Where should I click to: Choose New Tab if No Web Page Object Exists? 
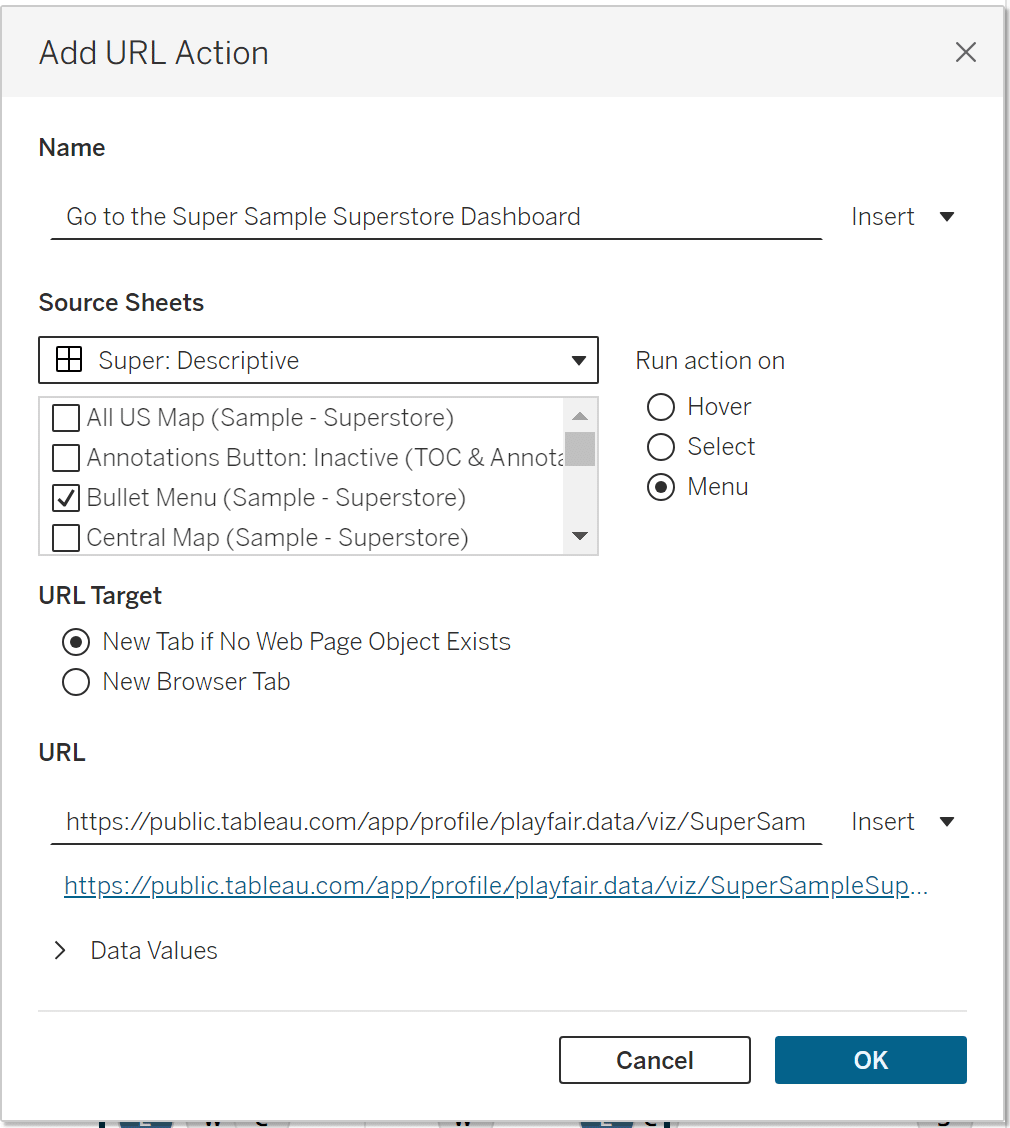[x=76, y=642]
